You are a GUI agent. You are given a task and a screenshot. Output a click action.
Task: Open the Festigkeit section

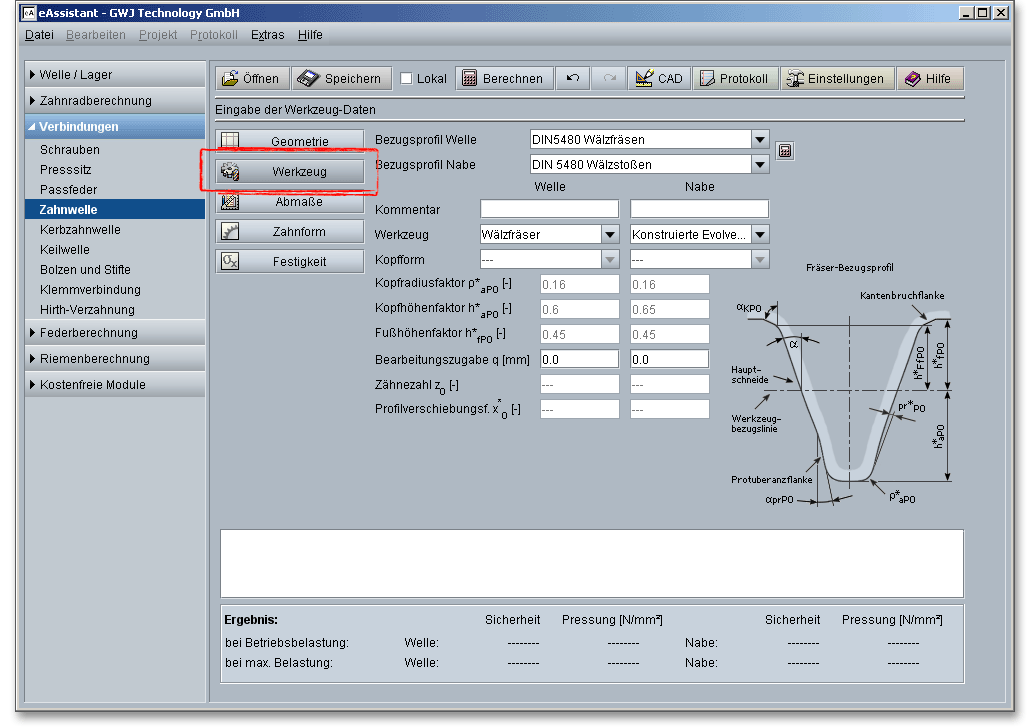tap(287, 262)
